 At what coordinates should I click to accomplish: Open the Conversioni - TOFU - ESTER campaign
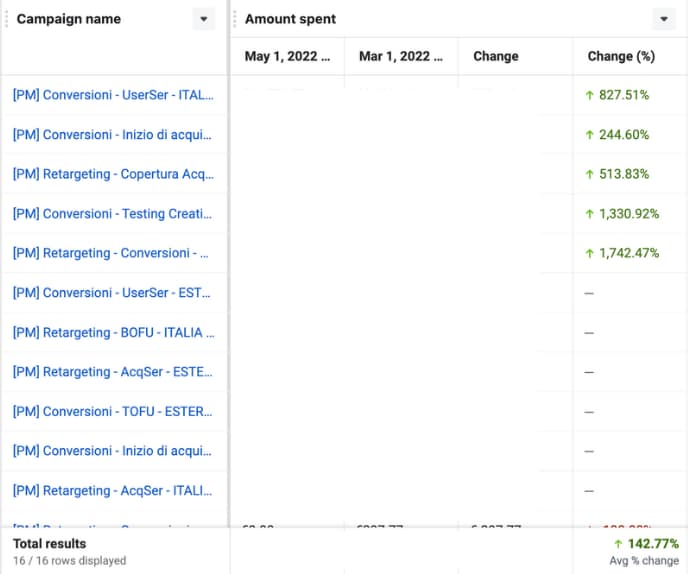(113, 411)
